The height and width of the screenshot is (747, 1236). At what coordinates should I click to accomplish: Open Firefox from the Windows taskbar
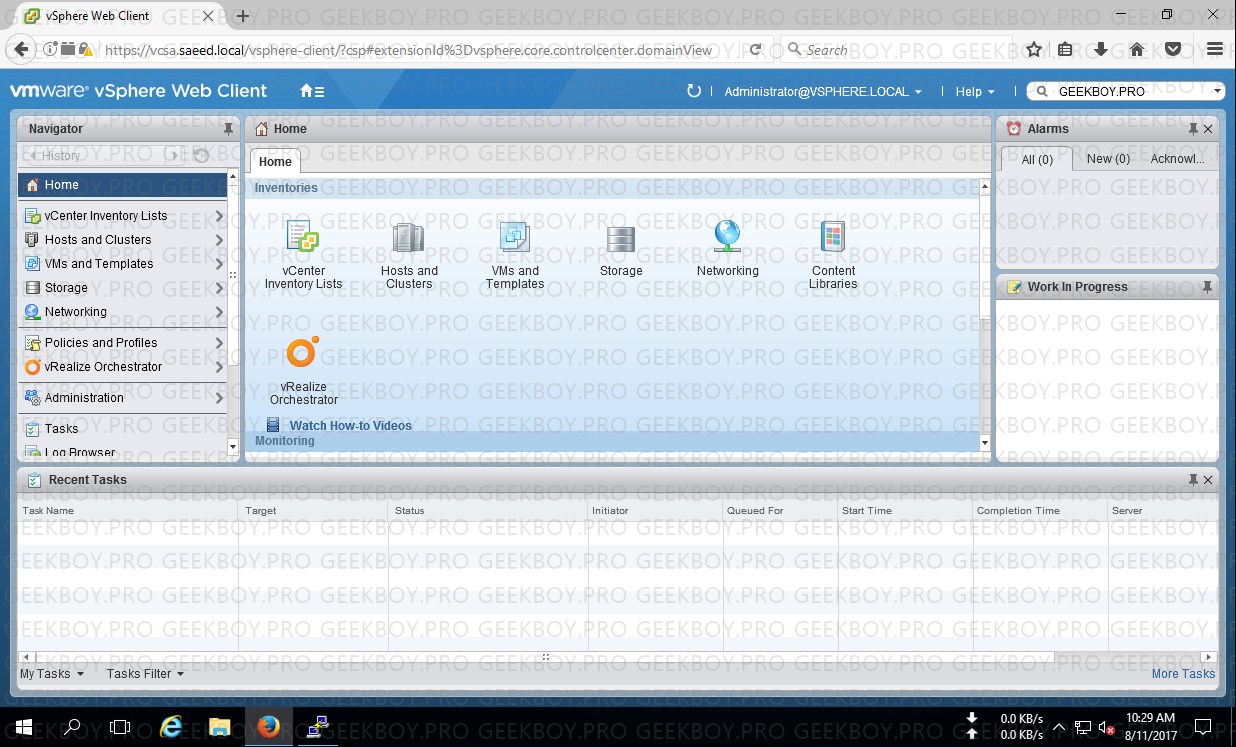tap(268, 727)
